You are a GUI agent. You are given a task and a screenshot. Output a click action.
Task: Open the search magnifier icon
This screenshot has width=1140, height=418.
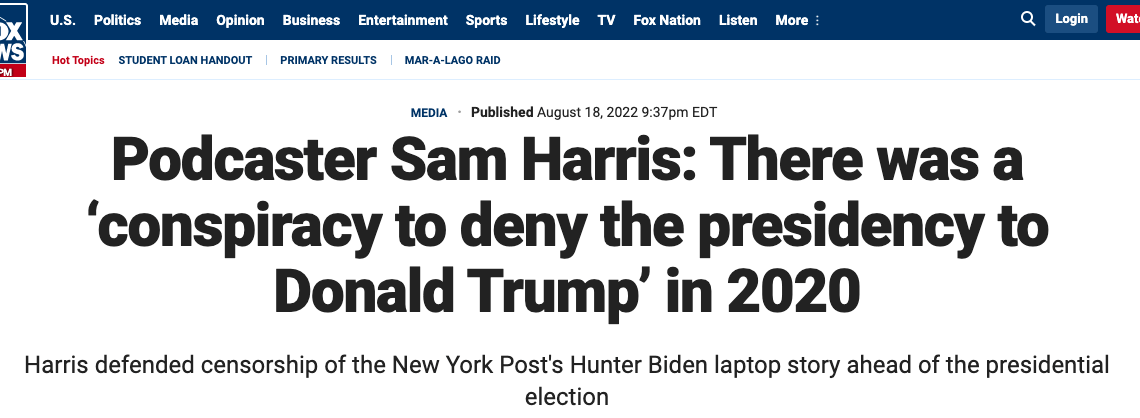click(x=1028, y=20)
